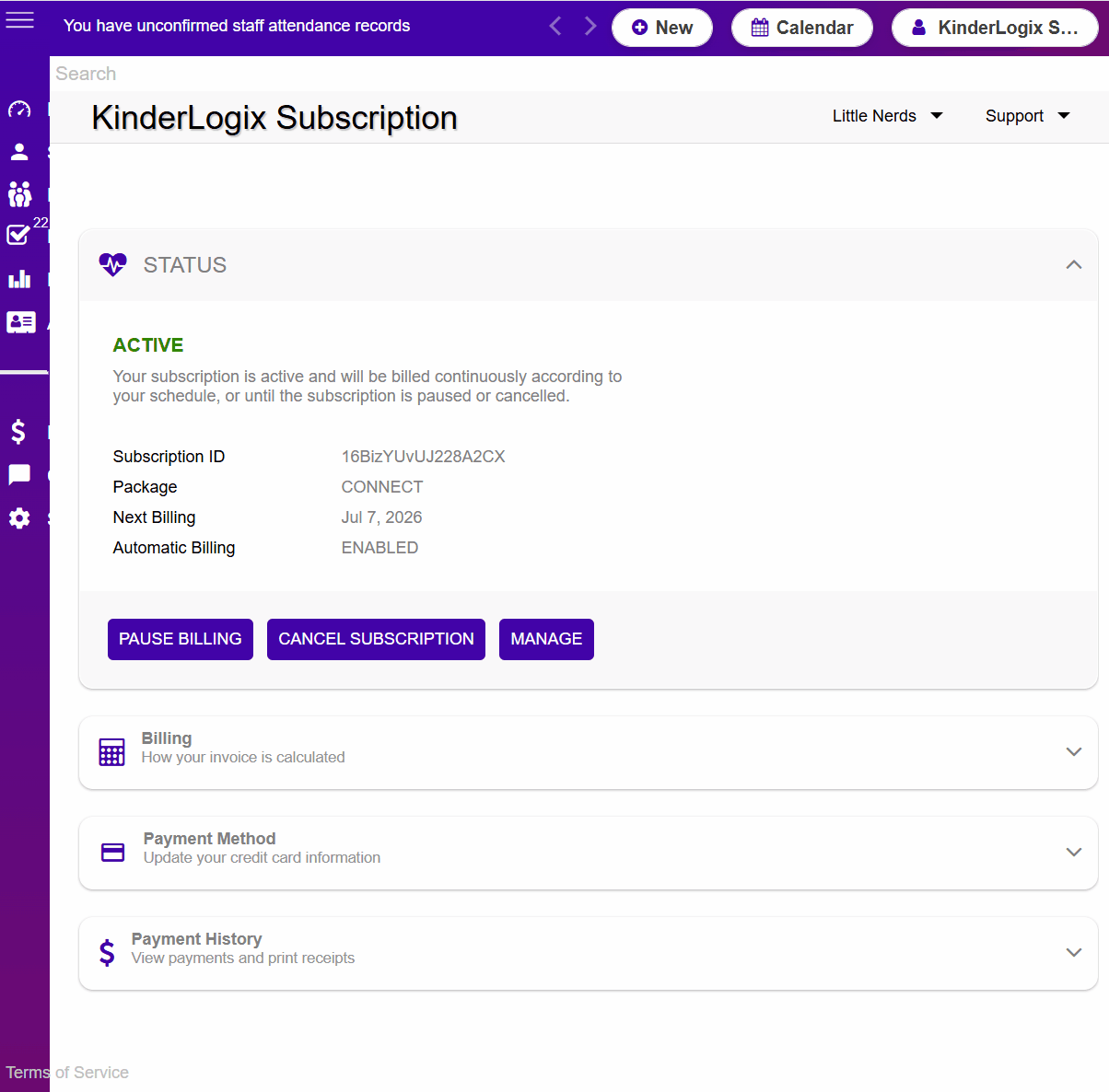The width and height of the screenshot is (1109, 1092).
Task: Click CANCEL SUBSCRIPTION
Action: point(376,639)
